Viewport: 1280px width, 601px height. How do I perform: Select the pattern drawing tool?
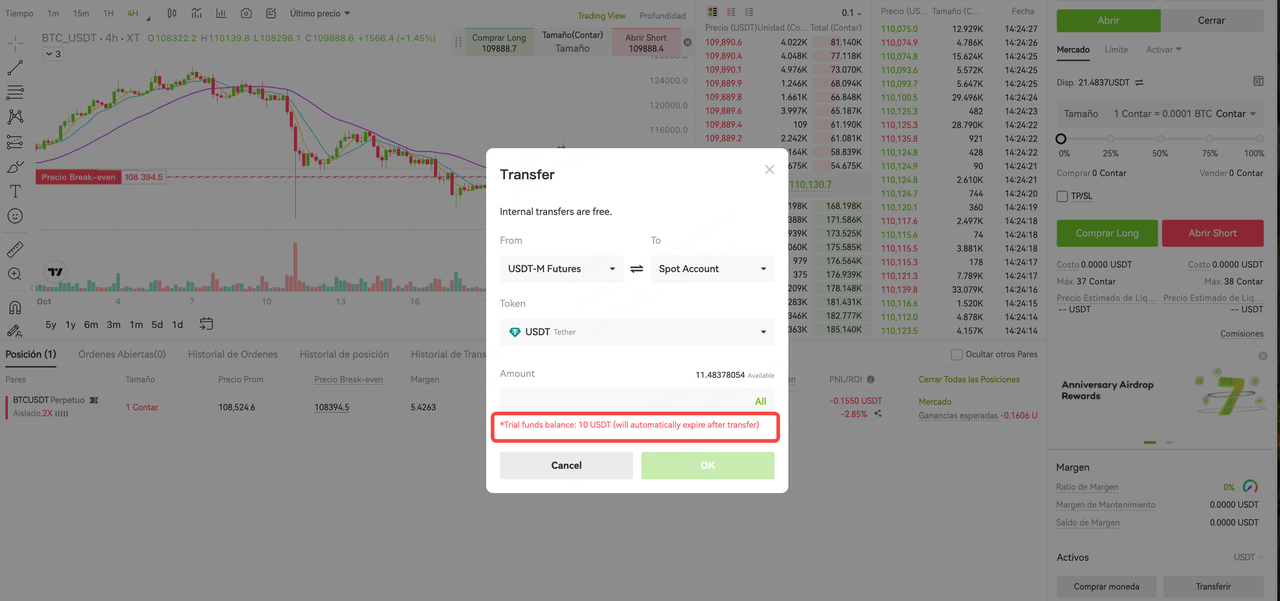coord(15,117)
